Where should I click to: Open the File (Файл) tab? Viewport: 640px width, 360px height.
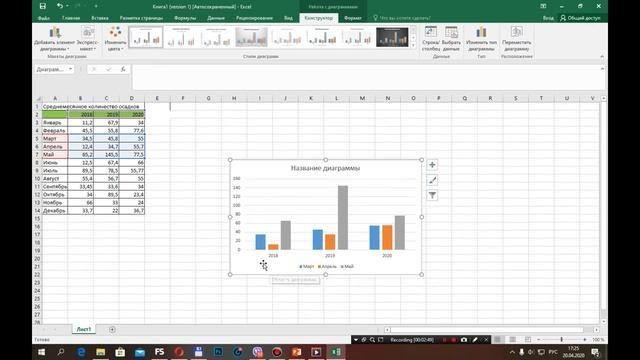(x=44, y=18)
